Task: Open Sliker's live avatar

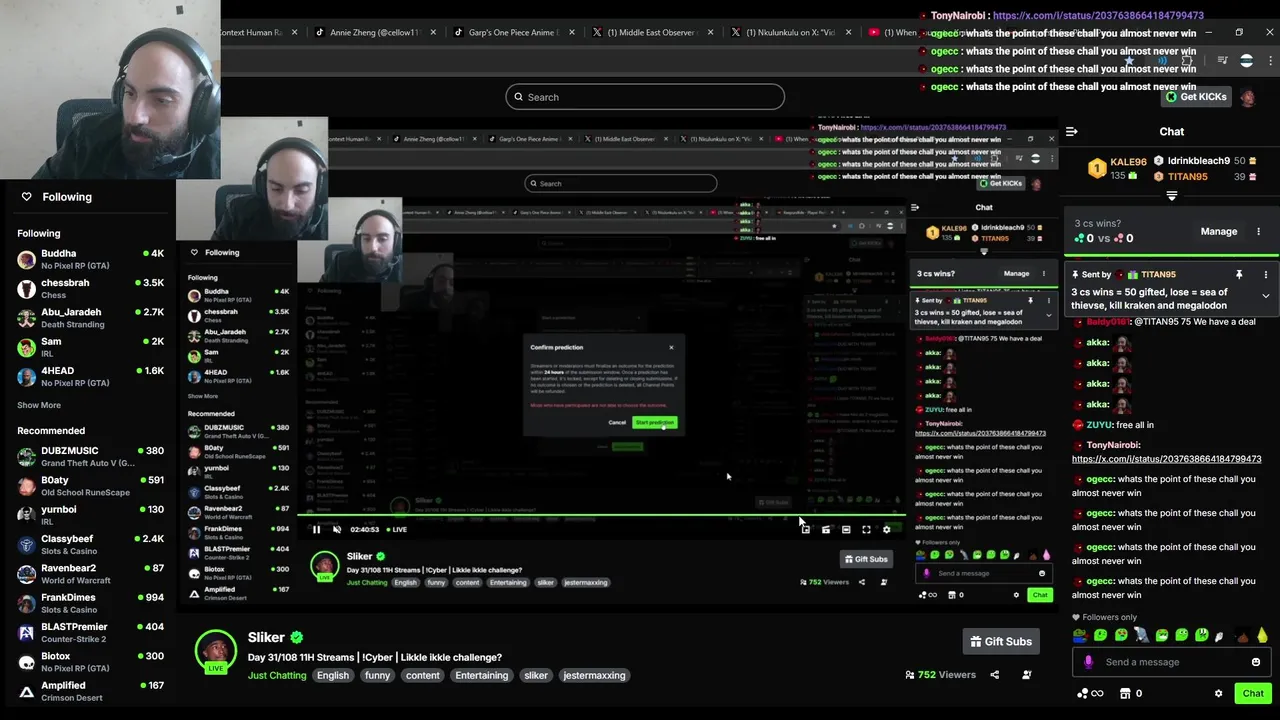Action: click(x=215, y=650)
